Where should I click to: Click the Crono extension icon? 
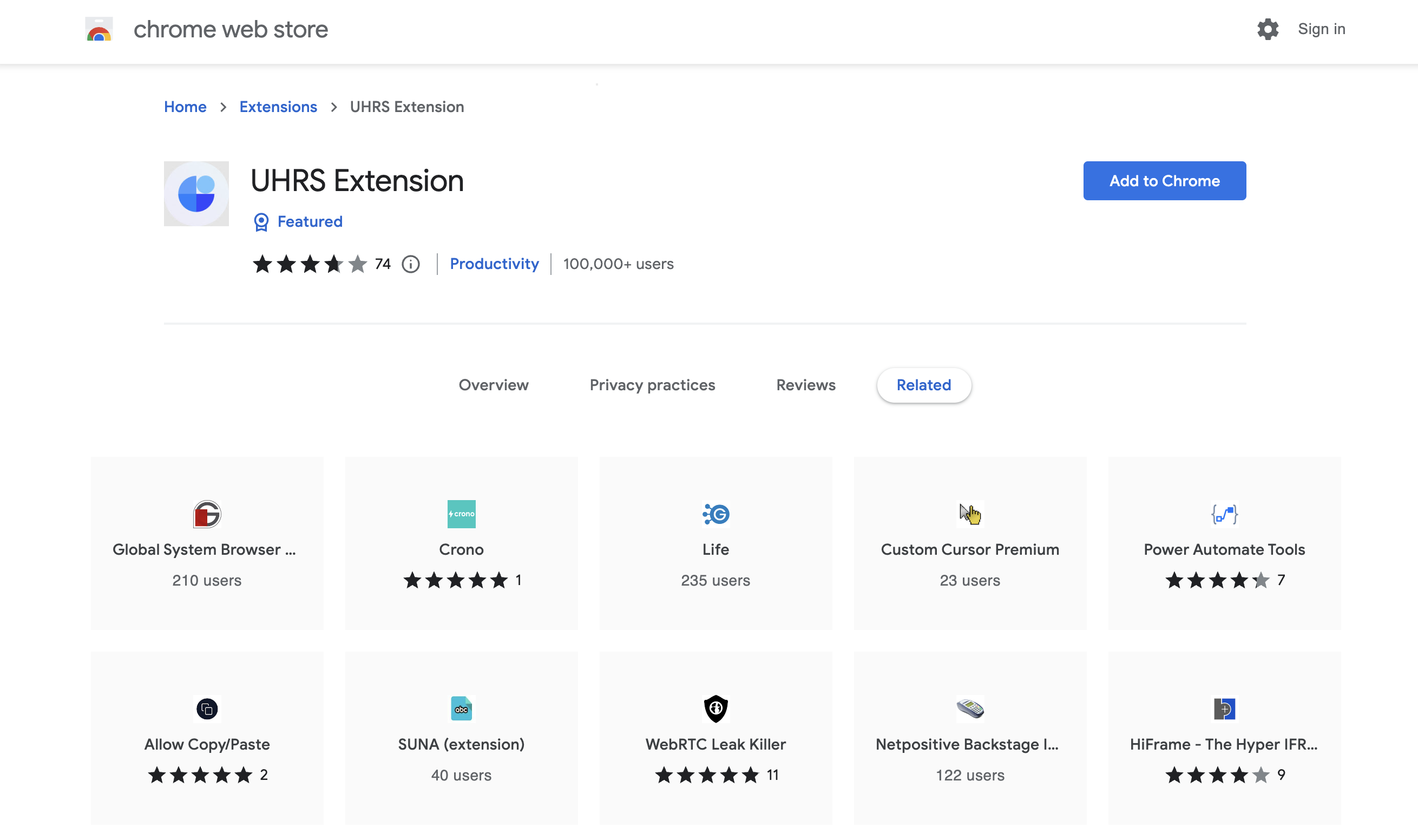(x=461, y=514)
